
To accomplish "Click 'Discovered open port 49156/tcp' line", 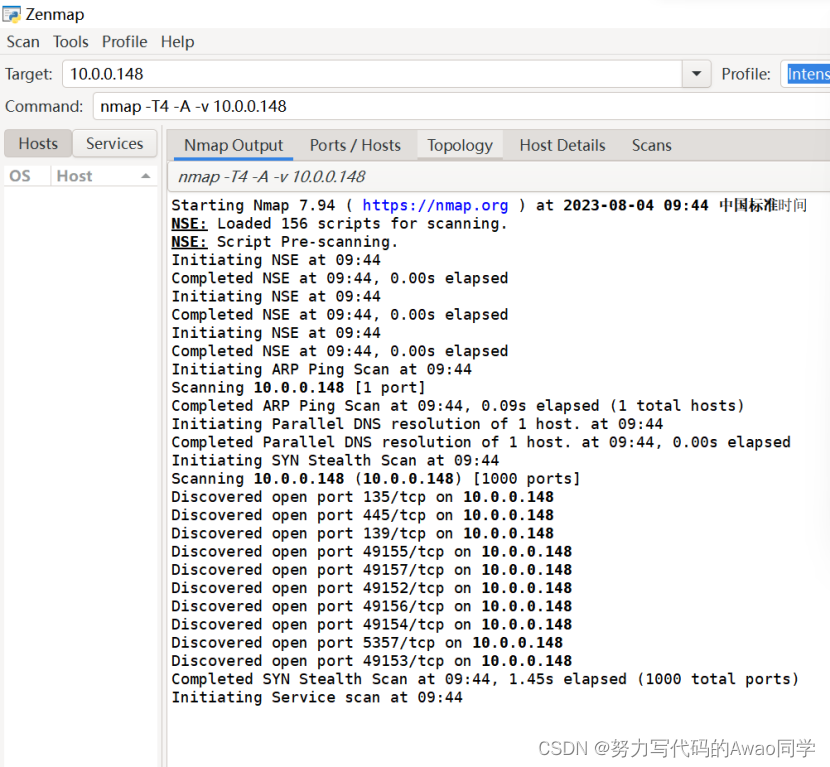I will [x=372, y=606].
